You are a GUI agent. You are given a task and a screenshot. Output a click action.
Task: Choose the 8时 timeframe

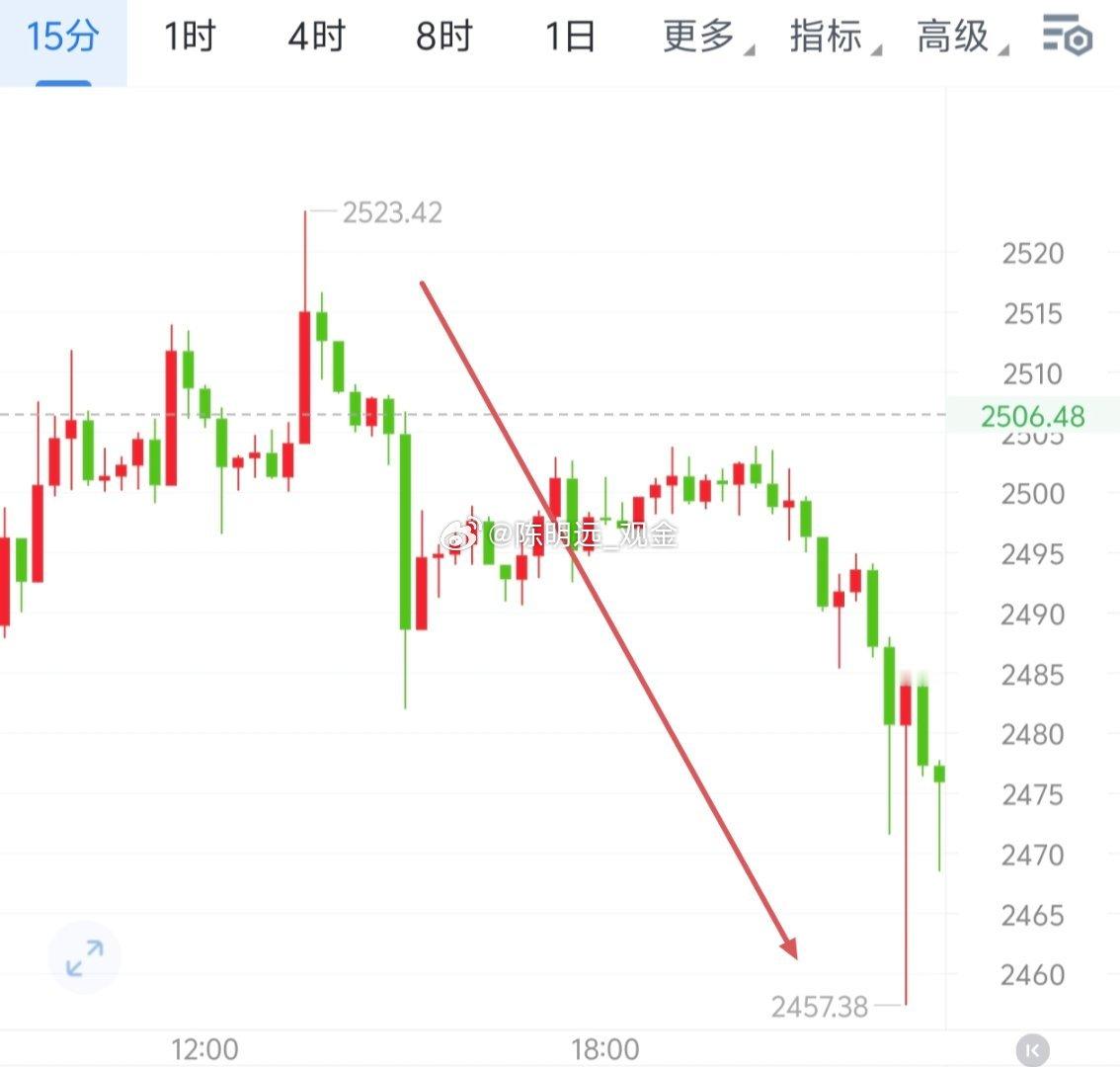(x=443, y=37)
